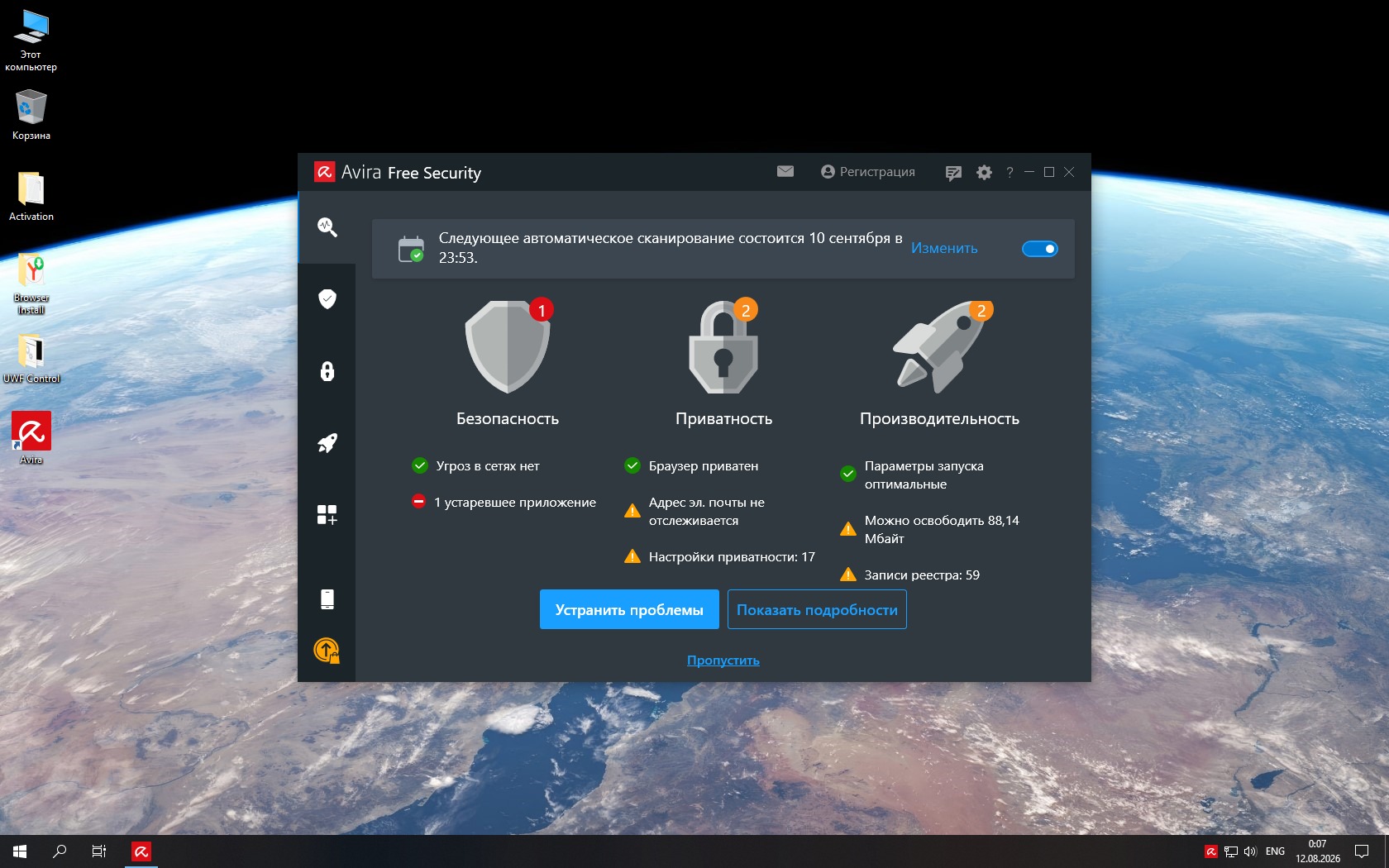Click the scheduled scan calendar icon
Image resolution: width=1389 pixels, height=868 pixels.
(411, 249)
